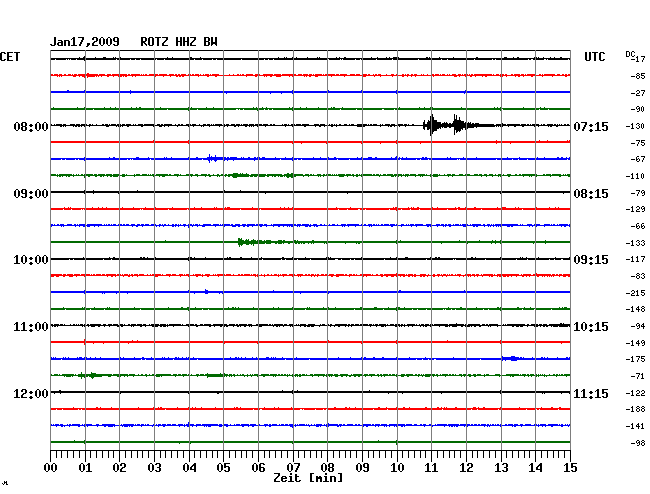Select the 10:00 CET time label
650x494 pixels.
pyautogui.click(x=31, y=260)
